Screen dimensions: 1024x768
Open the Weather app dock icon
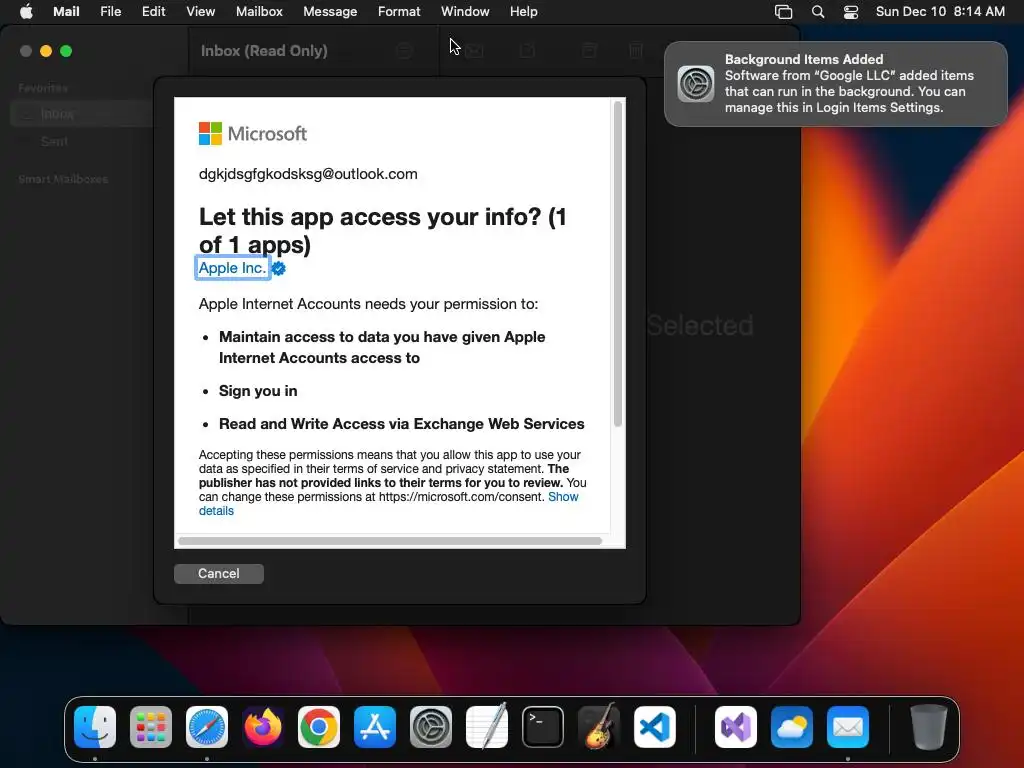coord(792,727)
